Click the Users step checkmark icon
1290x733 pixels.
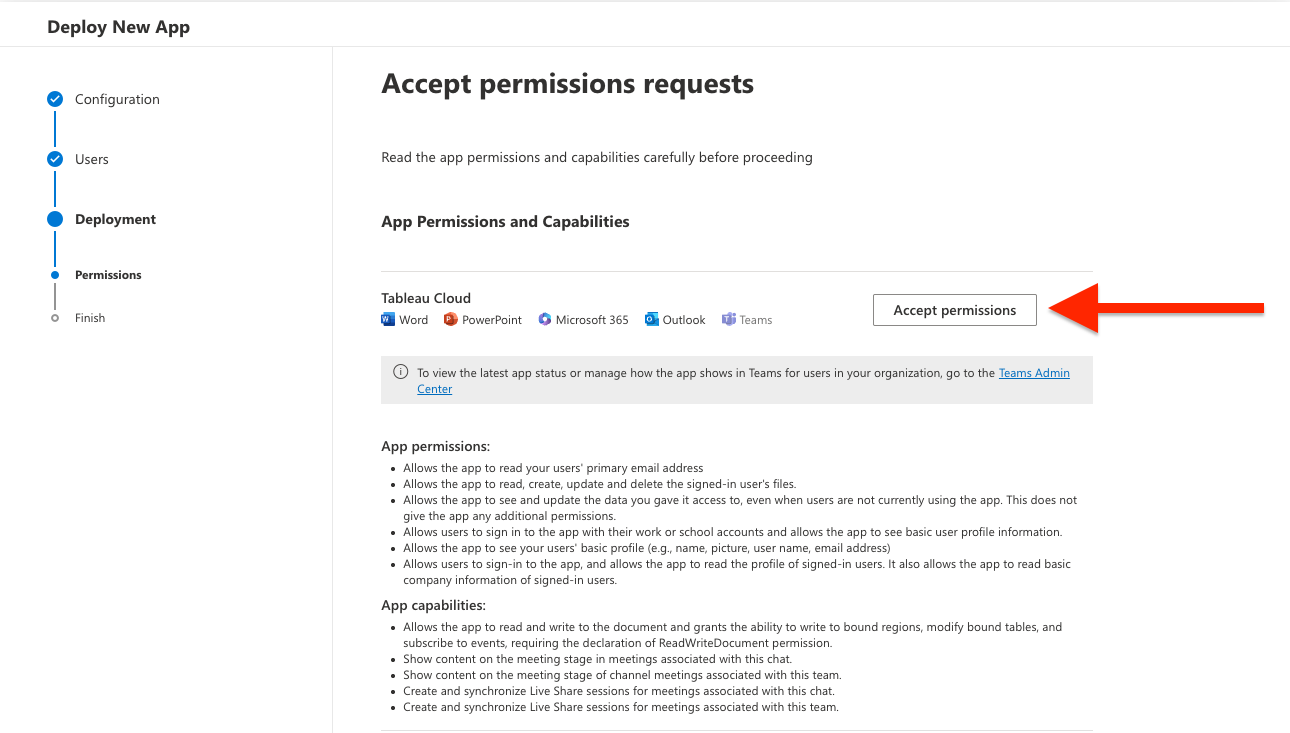pos(55,159)
